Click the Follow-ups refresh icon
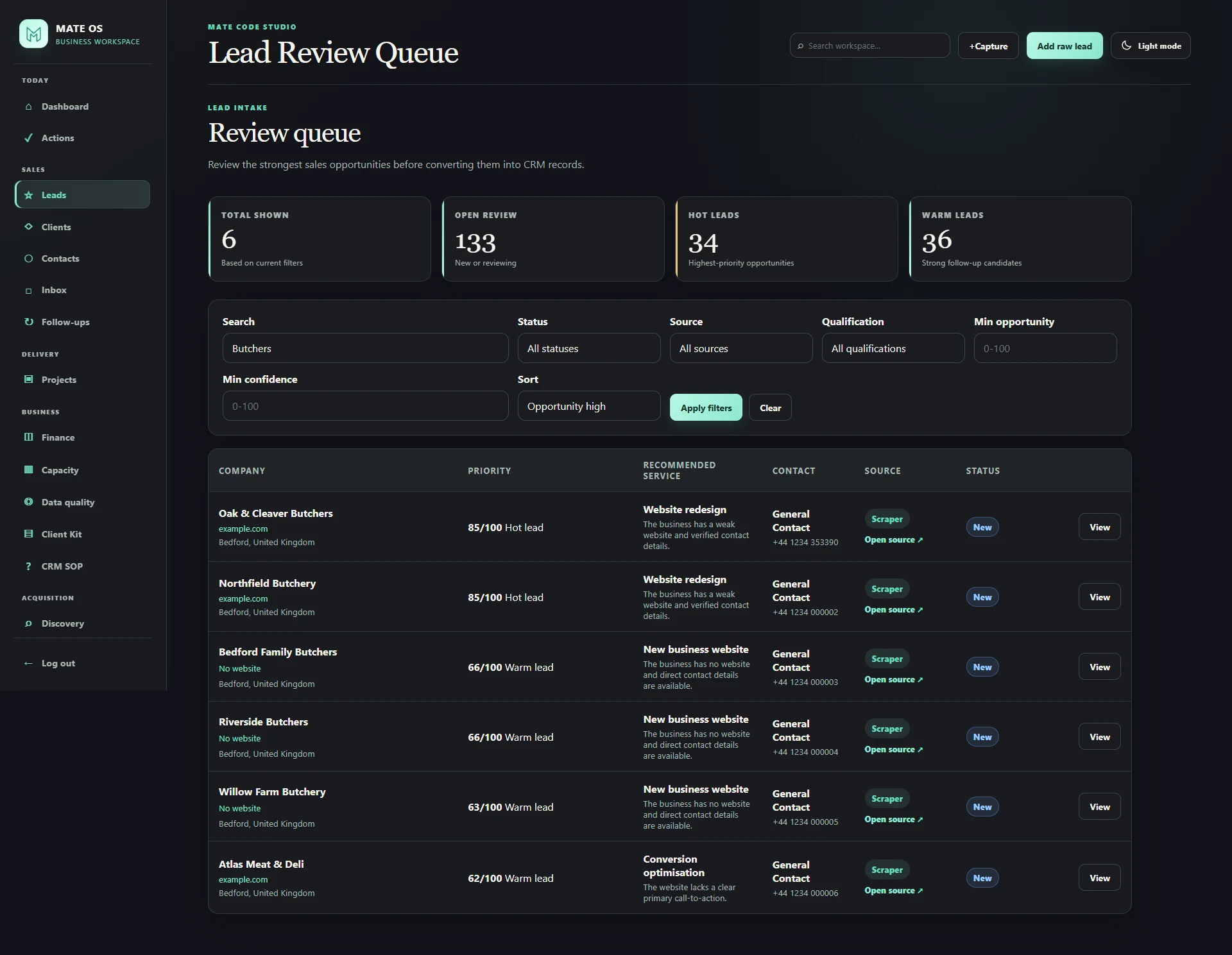This screenshot has width=1232, height=955. coord(28,322)
